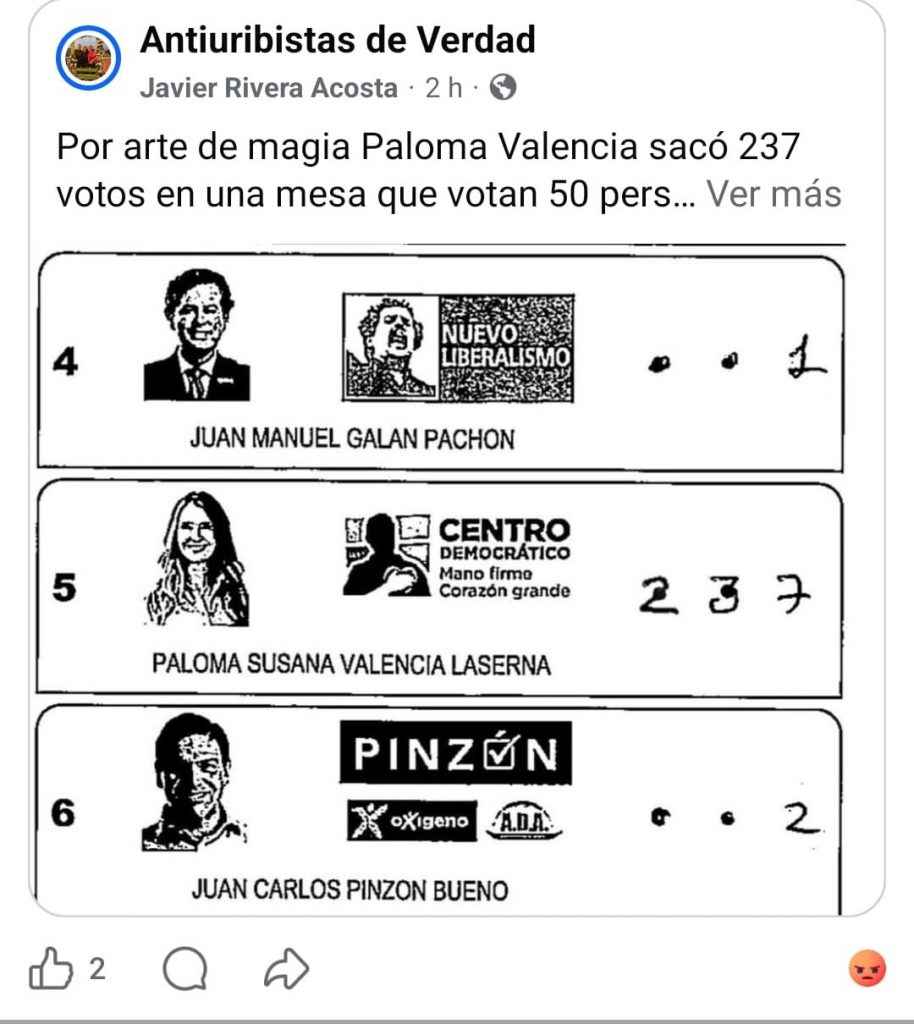Click Paloma Susana Valencia Laserna's portrait
This screenshot has height=1024, width=914.
[x=198, y=558]
